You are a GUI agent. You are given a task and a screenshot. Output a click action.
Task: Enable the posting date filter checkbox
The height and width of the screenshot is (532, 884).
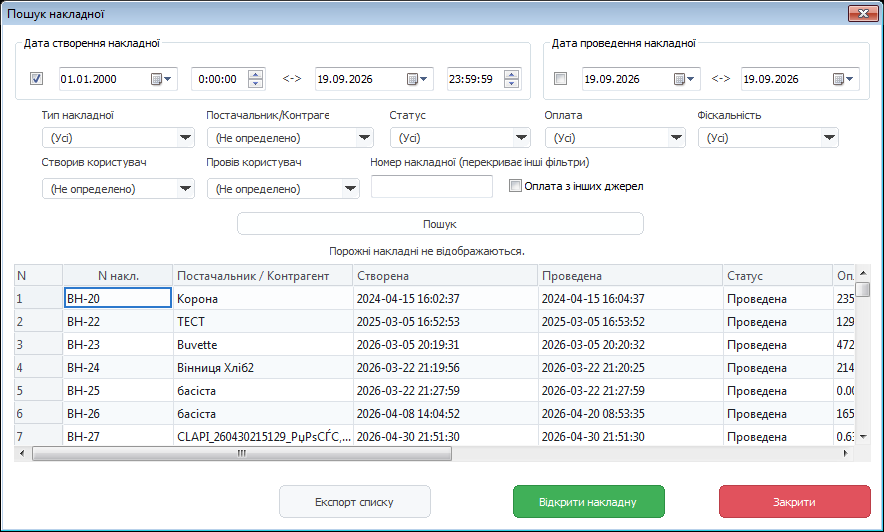[x=560, y=78]
